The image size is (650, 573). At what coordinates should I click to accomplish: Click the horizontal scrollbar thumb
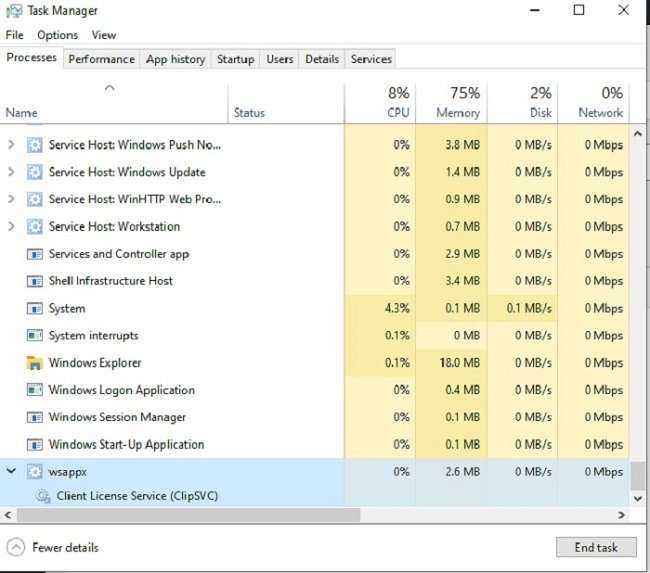[x=188, y=515]
